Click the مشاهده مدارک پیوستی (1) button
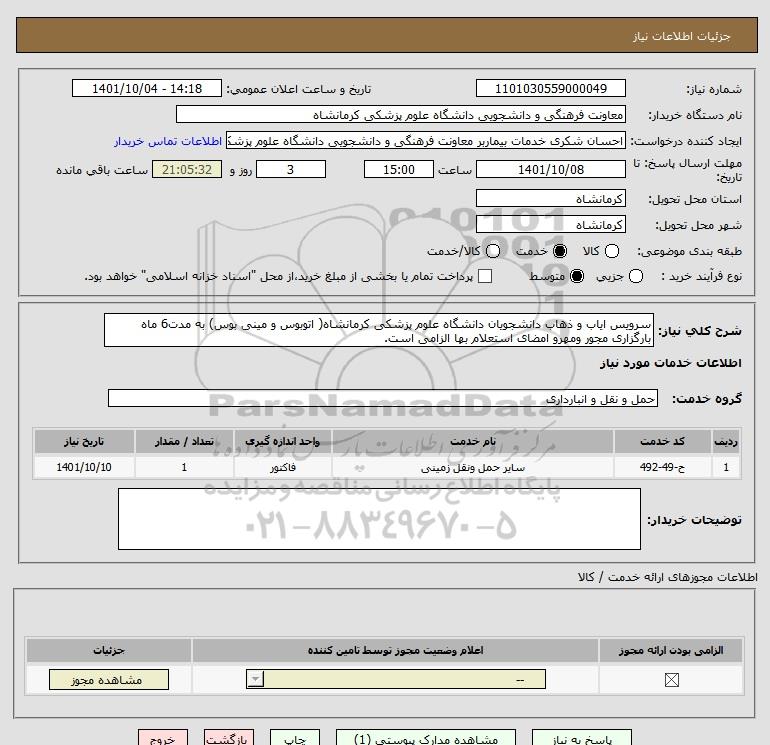Image resolution: width=770 pixels, height=745 pixels. tap(426, 738)
